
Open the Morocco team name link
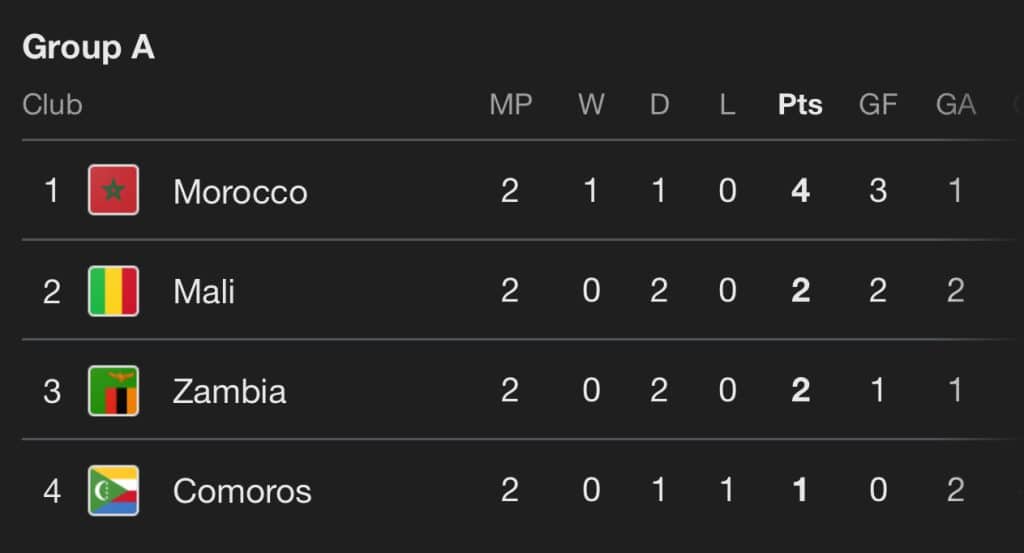coord(240,191)
